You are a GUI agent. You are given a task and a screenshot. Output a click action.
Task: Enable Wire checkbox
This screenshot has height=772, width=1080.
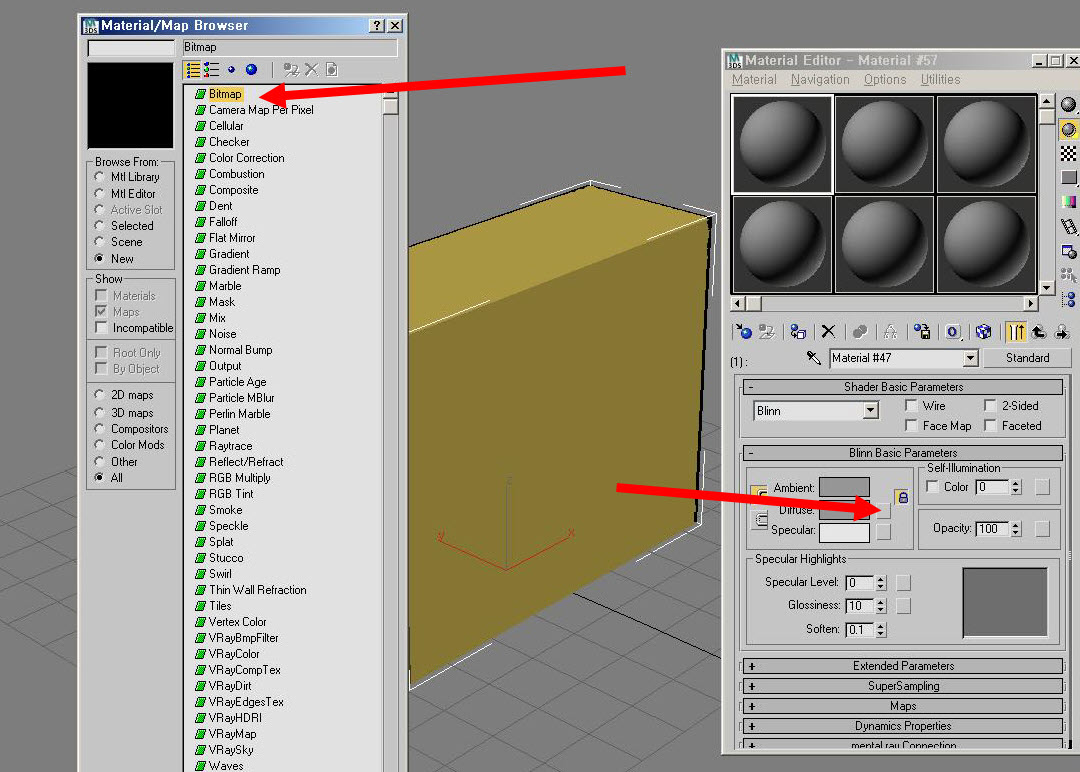click(x=911, y=405)
